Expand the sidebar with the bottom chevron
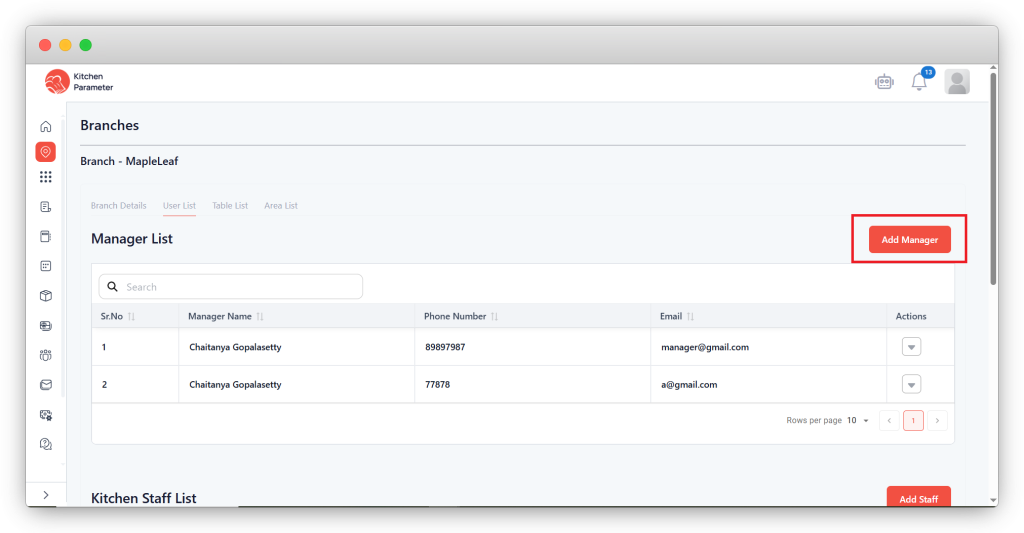The image size is (1024, 533). pos(45,495)
